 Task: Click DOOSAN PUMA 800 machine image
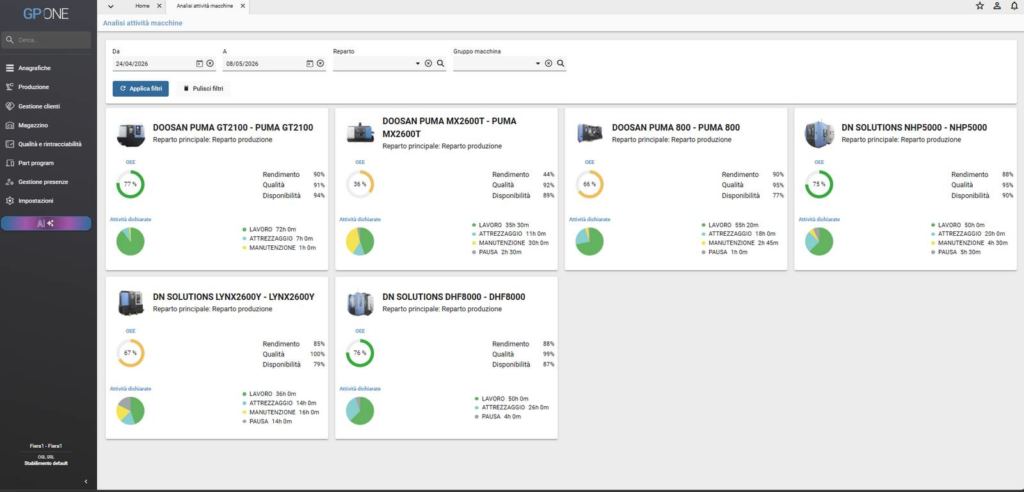[x=590, y=133]
